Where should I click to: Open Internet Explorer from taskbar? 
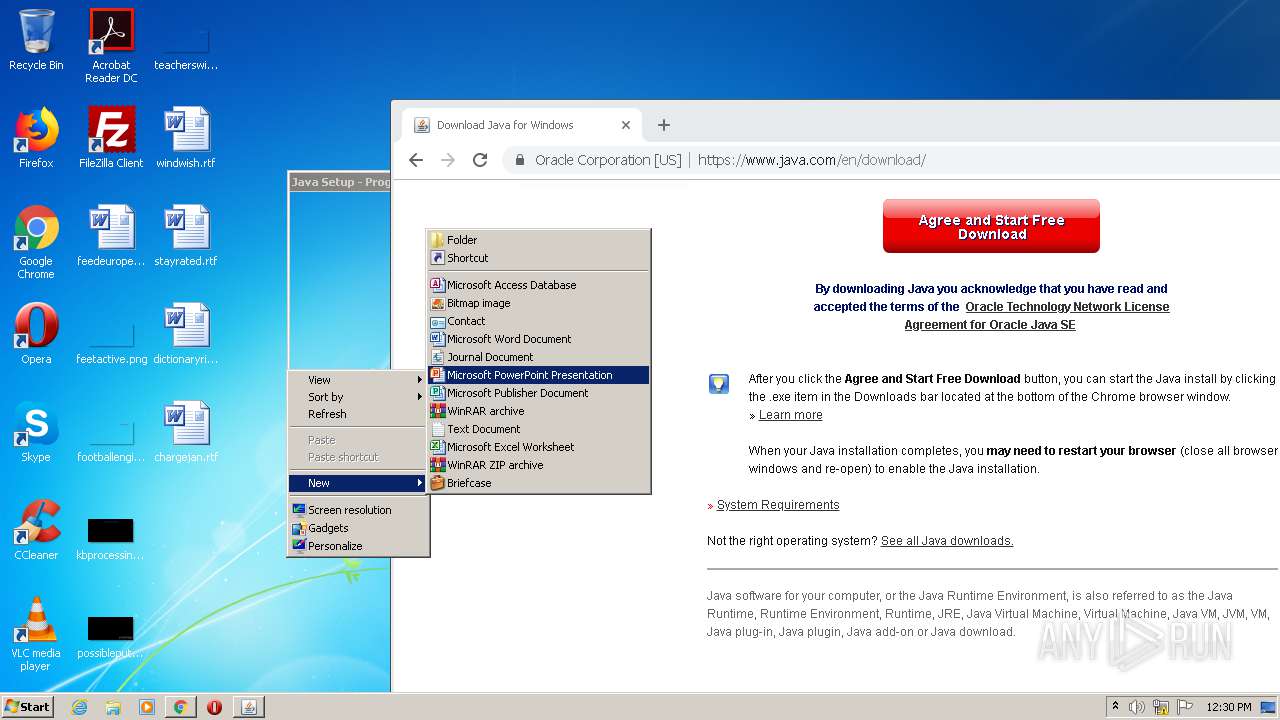80,707
